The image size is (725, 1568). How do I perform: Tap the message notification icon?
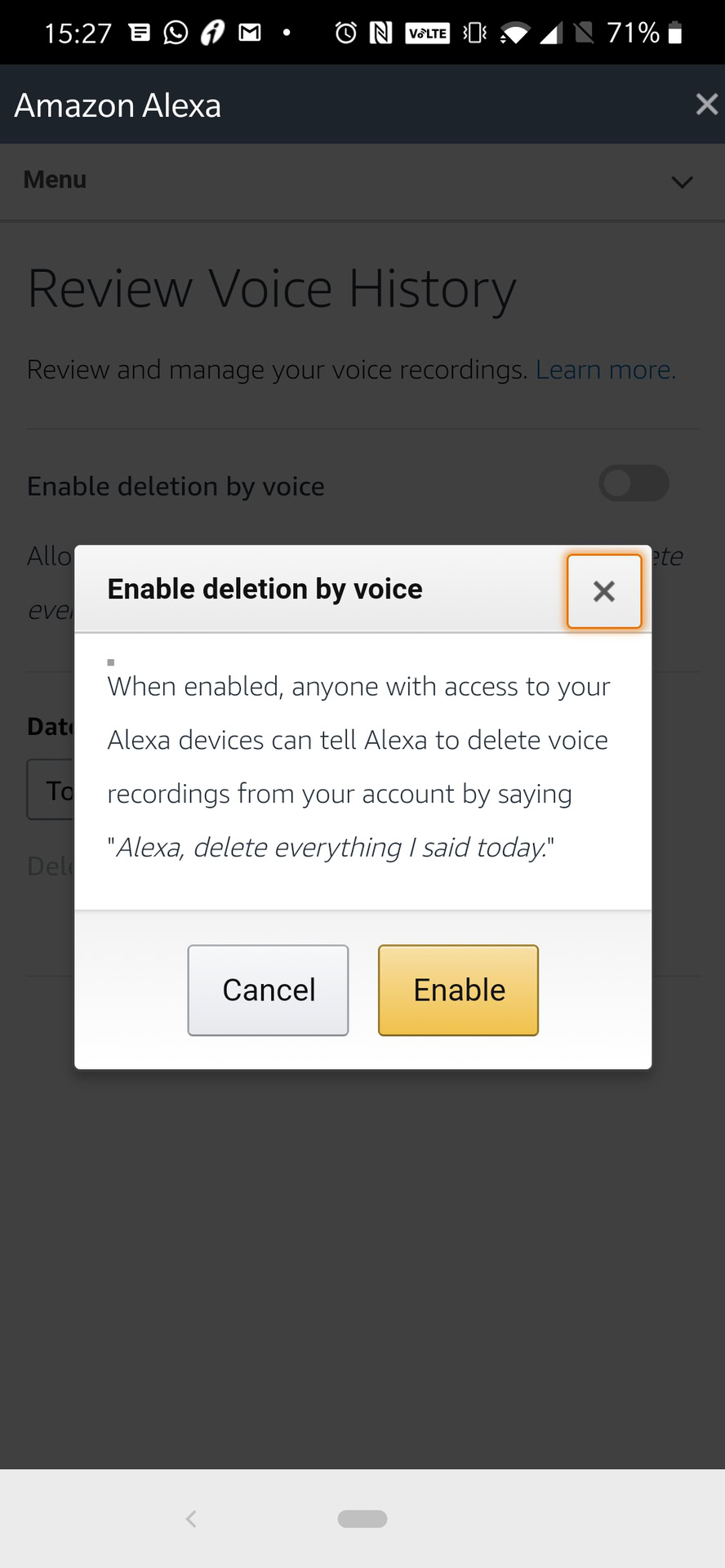click(x=140, y=33)
